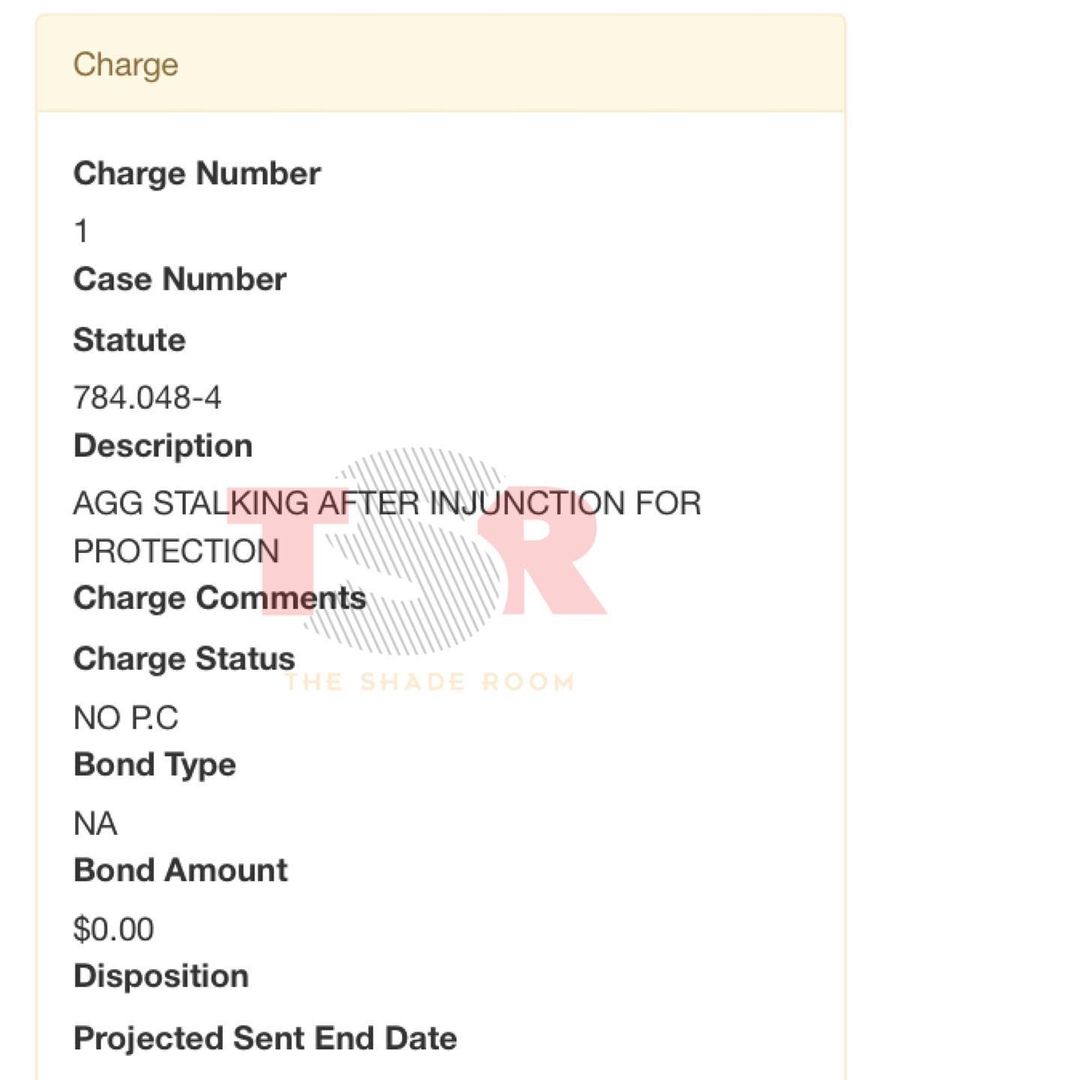Click the Charge panel header

(x=126, y=65)
